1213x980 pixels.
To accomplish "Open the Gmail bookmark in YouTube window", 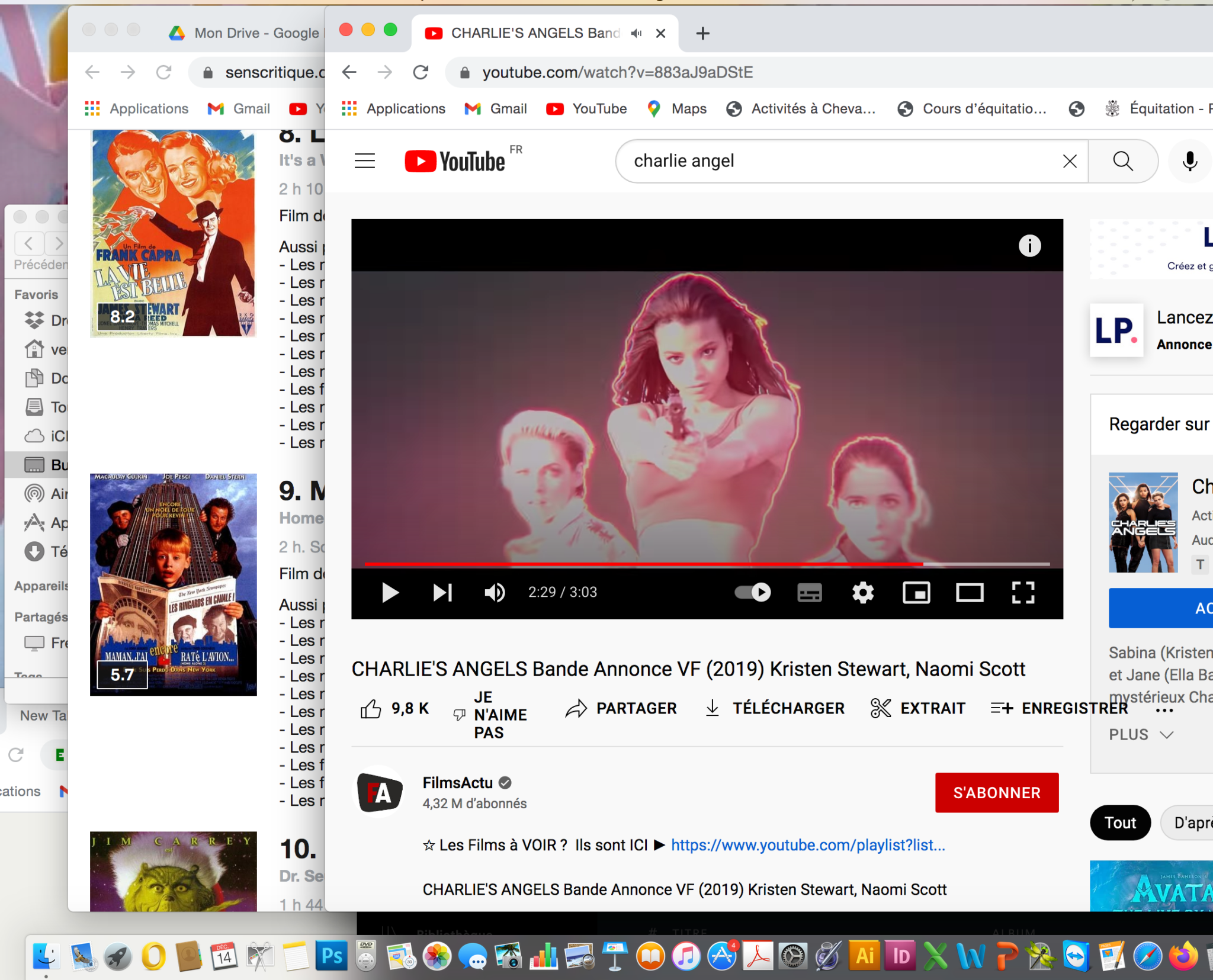I will [496, 108].
